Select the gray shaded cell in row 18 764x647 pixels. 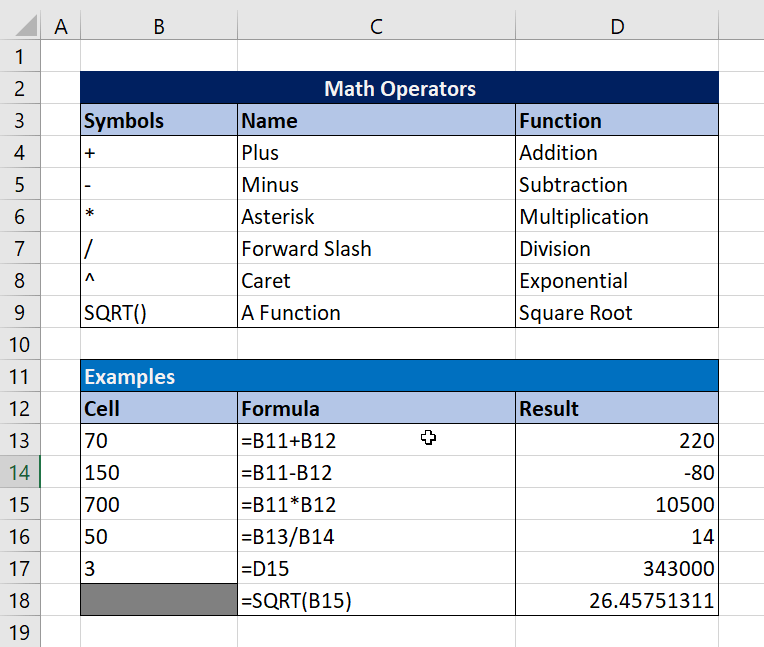coord(158,601)
